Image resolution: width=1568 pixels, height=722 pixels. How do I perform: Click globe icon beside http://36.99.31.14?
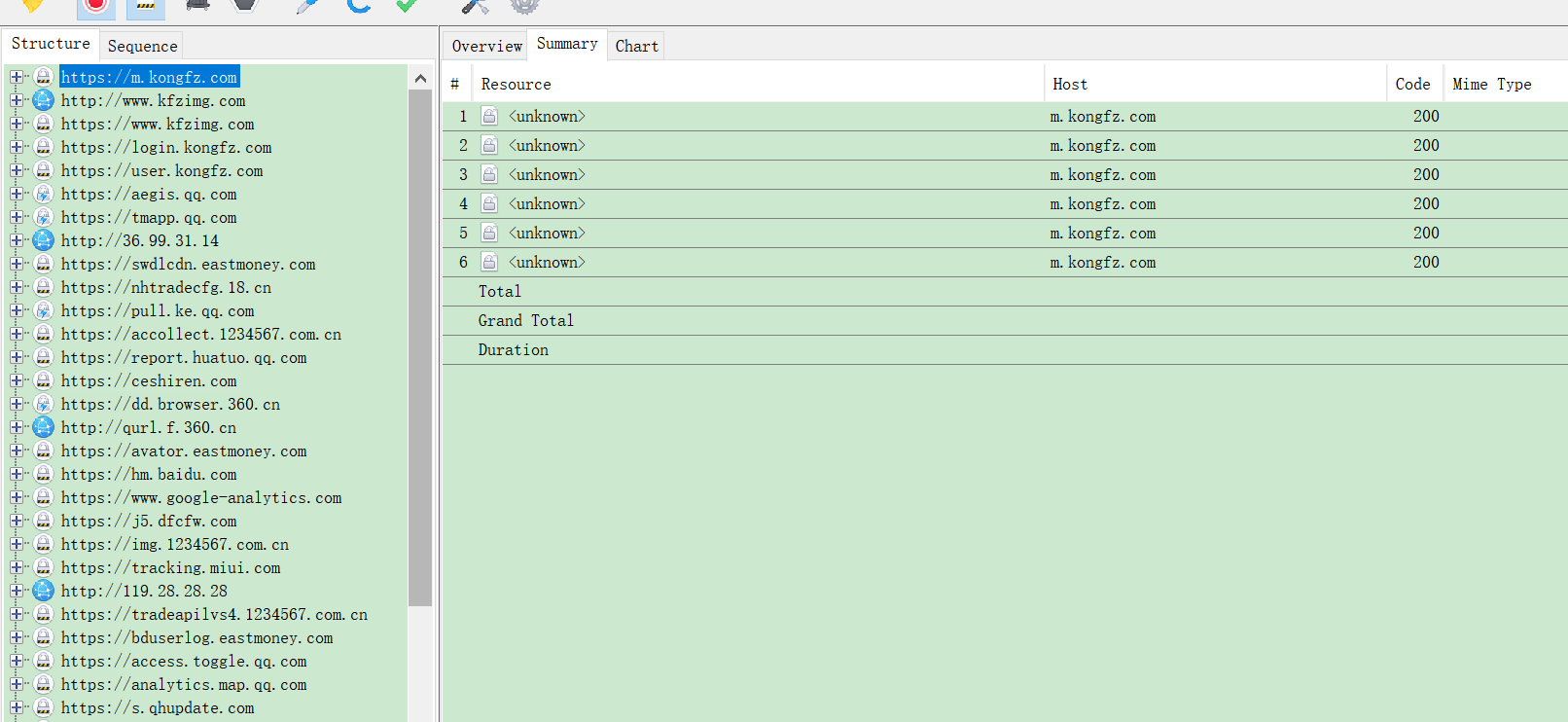tap(44, 240)
